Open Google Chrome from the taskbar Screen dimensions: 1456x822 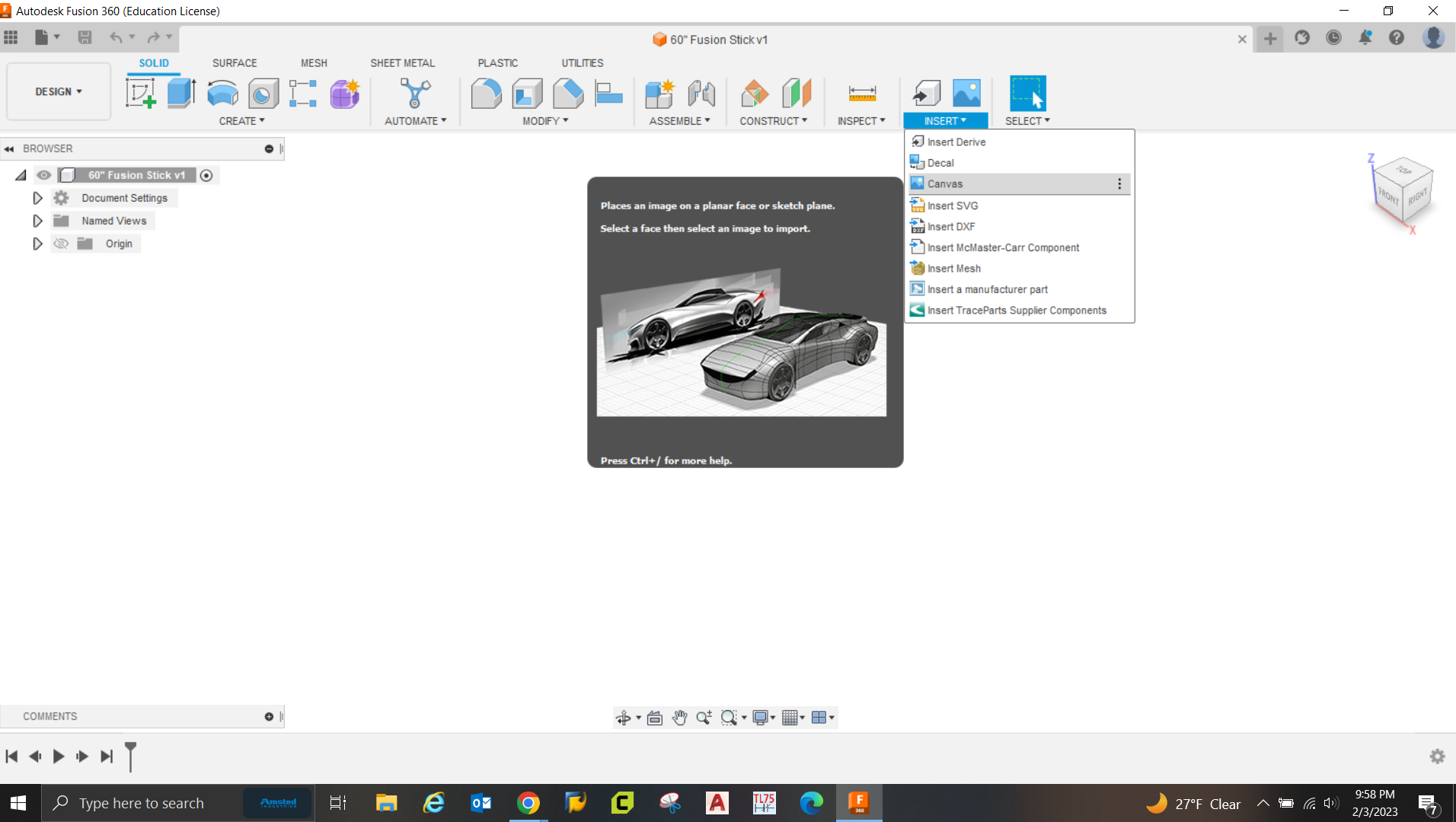tap(528, 803)
